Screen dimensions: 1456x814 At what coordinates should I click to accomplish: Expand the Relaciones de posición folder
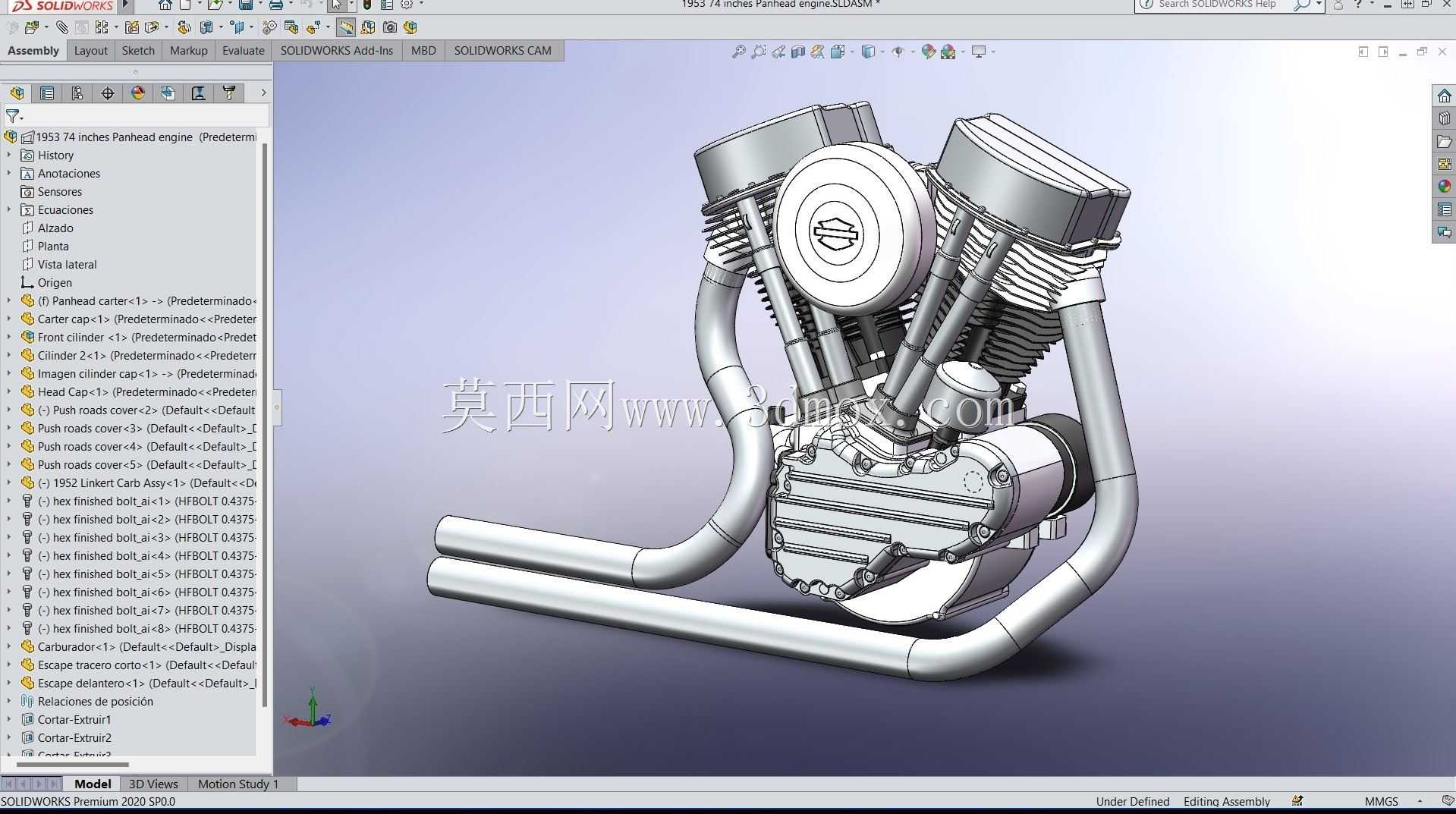[x=9, y=702]
